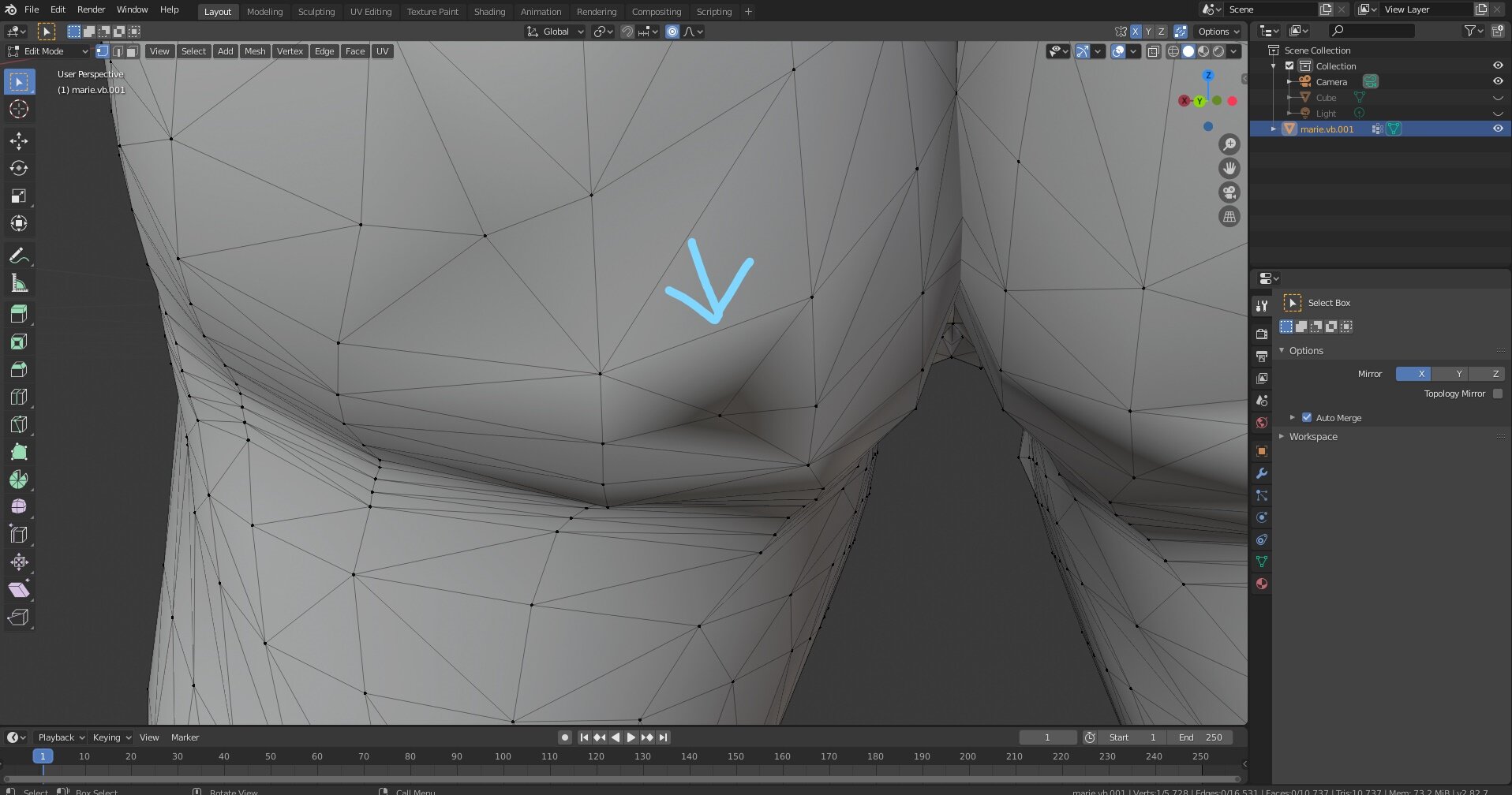Enable the Auto Merge checkbox
Image resolution: width=1512 pixels, height=795 pixels.
point(1307,417)
